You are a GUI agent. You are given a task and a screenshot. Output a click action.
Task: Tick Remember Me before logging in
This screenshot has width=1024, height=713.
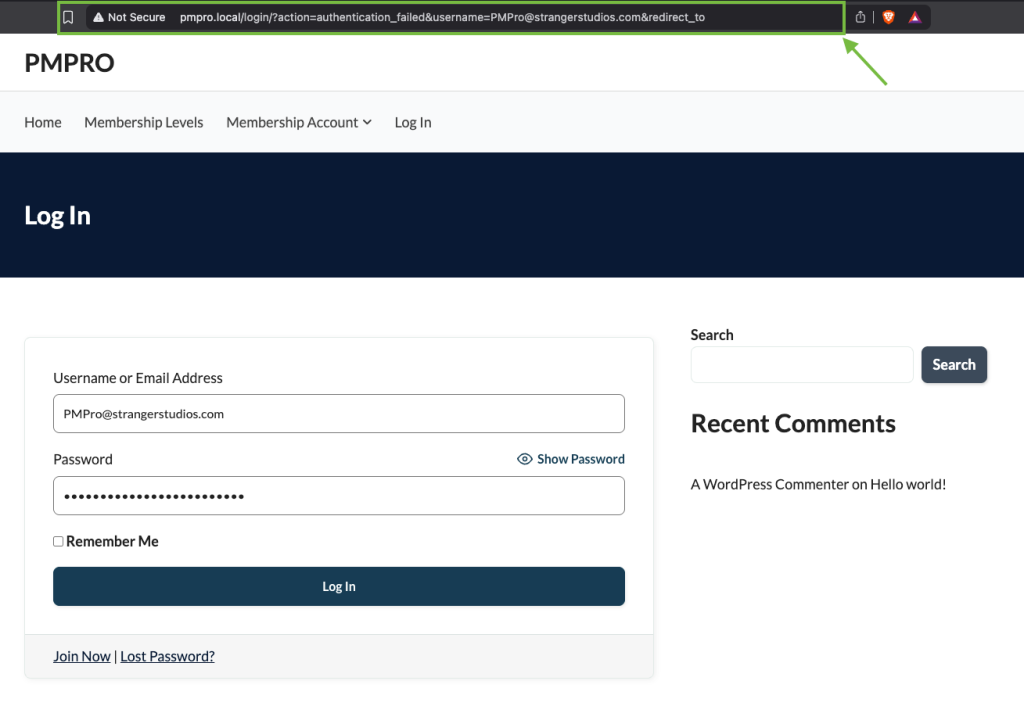58,540
